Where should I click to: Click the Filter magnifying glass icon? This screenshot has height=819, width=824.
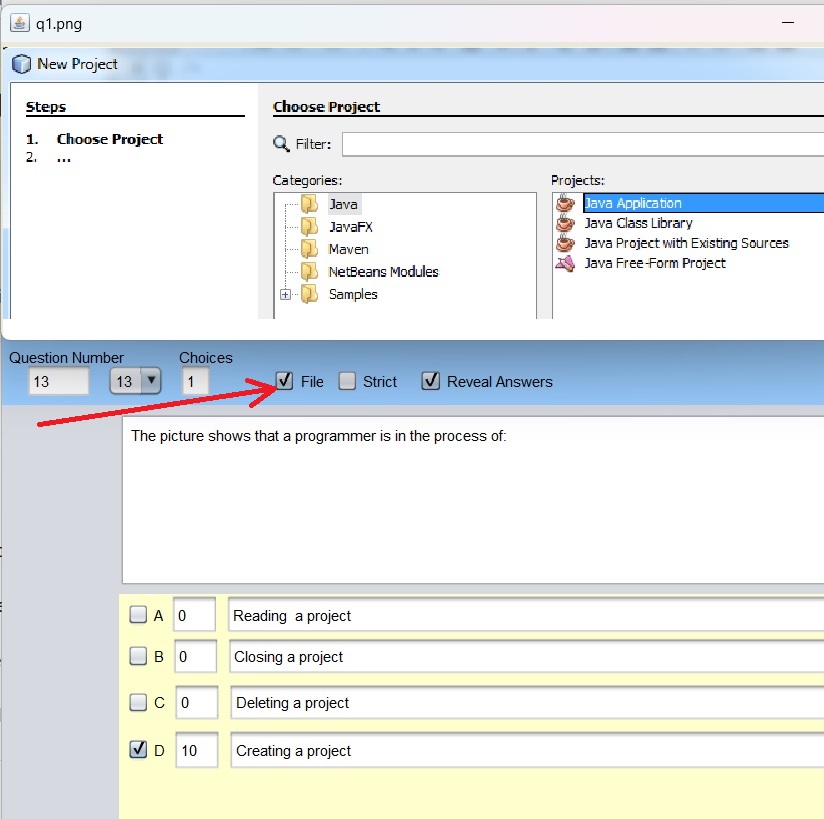(x=281, y=144)
